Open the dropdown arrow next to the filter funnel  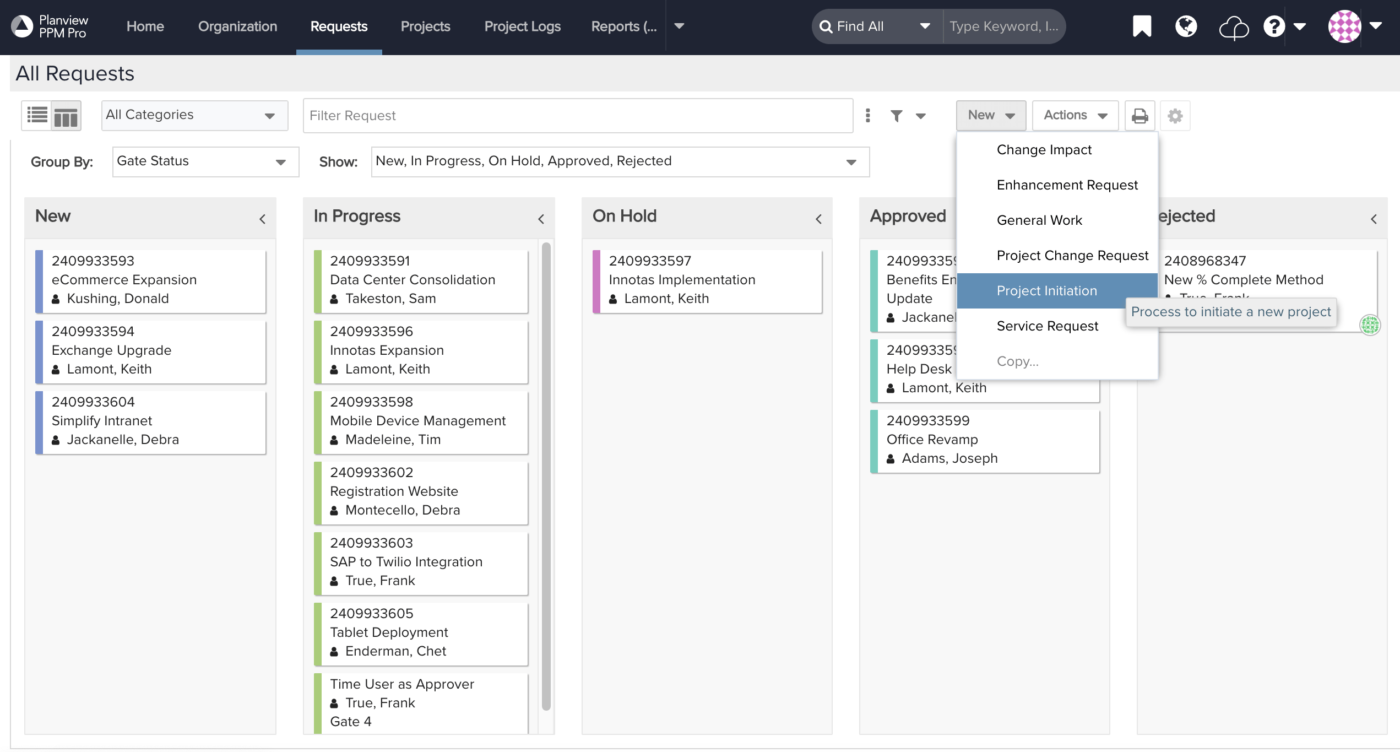point(920,116)
